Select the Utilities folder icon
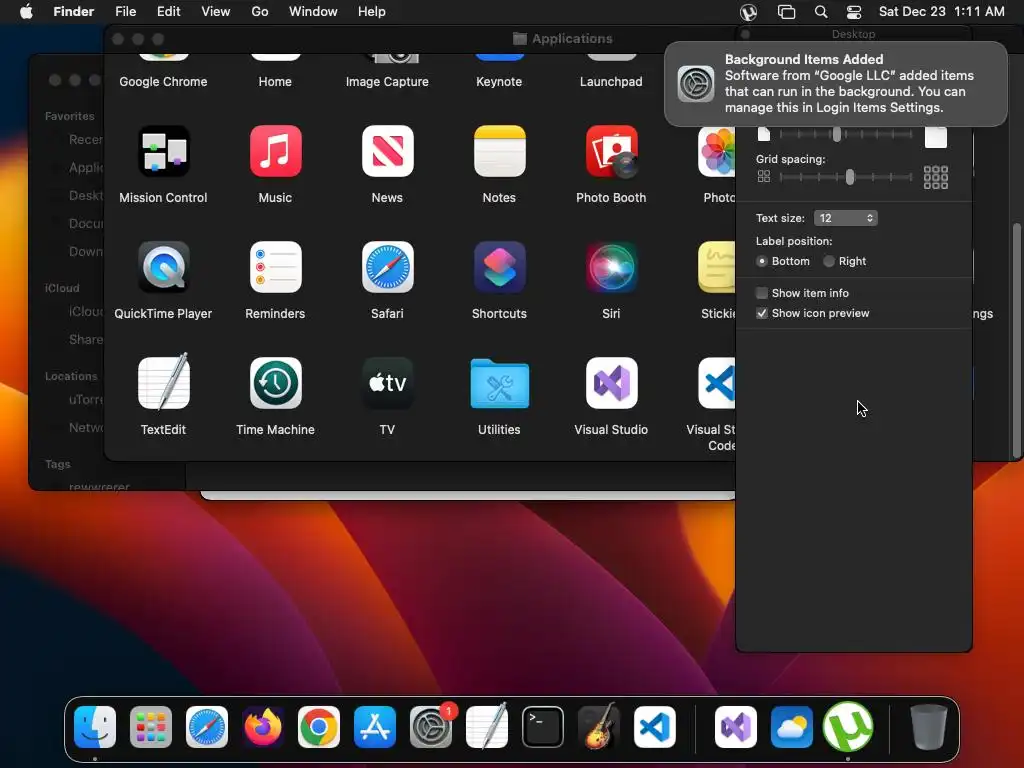This screenshot has height=768, width=1024. pyautogui.click(x=499, y=383)
